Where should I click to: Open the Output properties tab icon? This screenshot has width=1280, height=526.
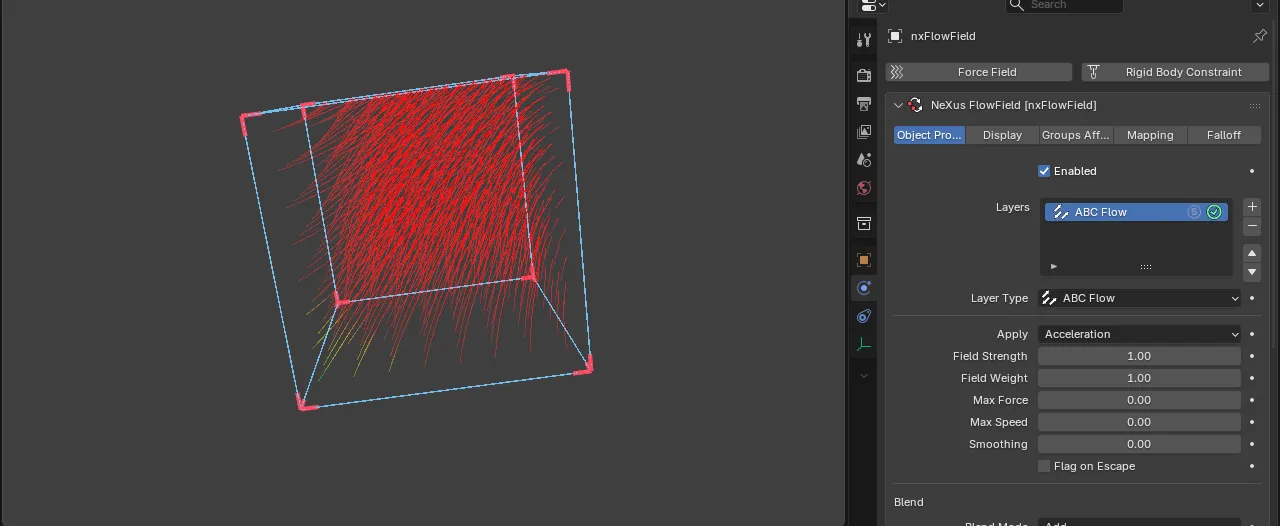(x=864, y=103)
